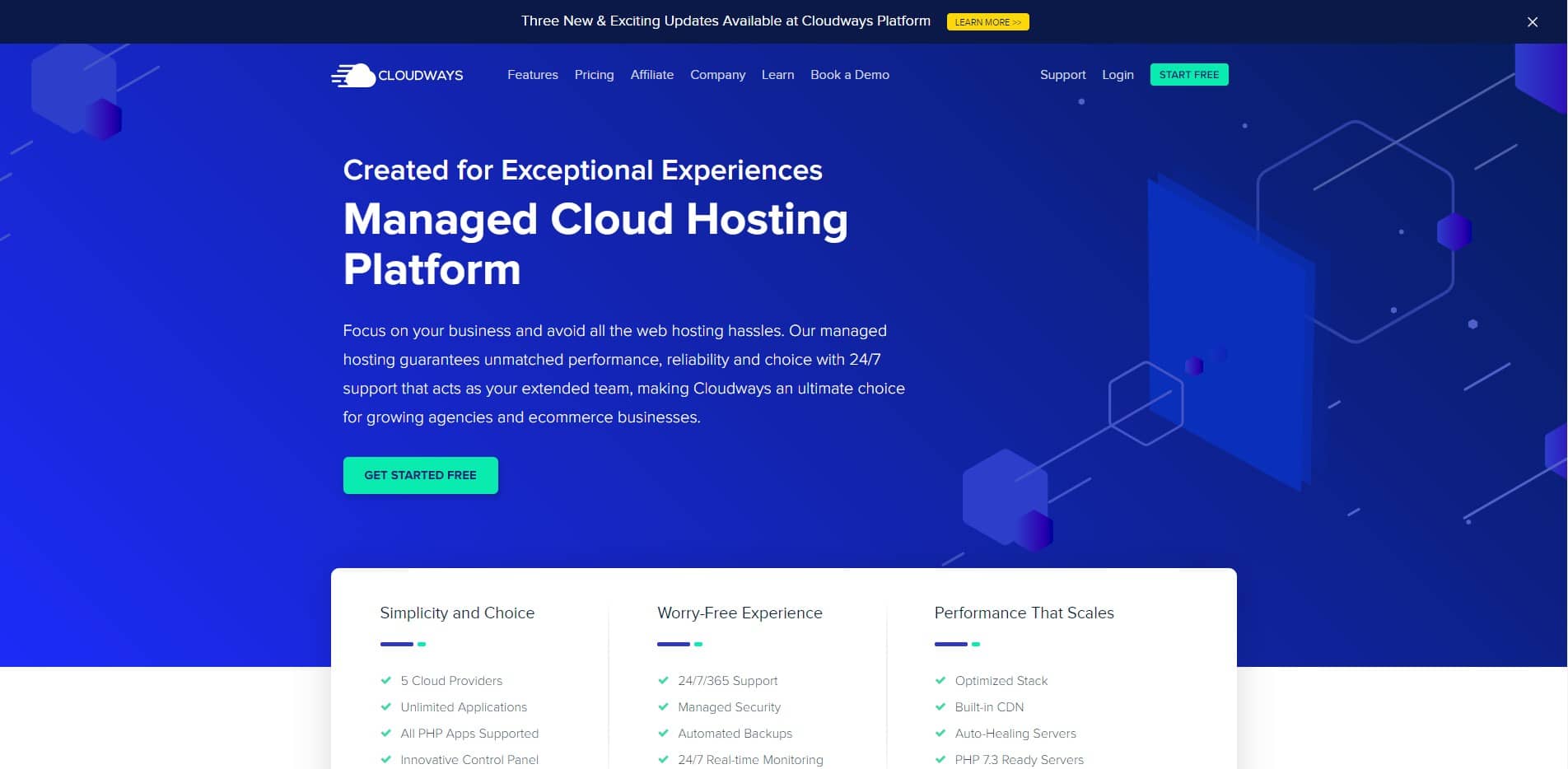Click the Auto-Healing Servers text
Image resolution: width=1568 pixels, height=769 pixels.
(1015, 734)
